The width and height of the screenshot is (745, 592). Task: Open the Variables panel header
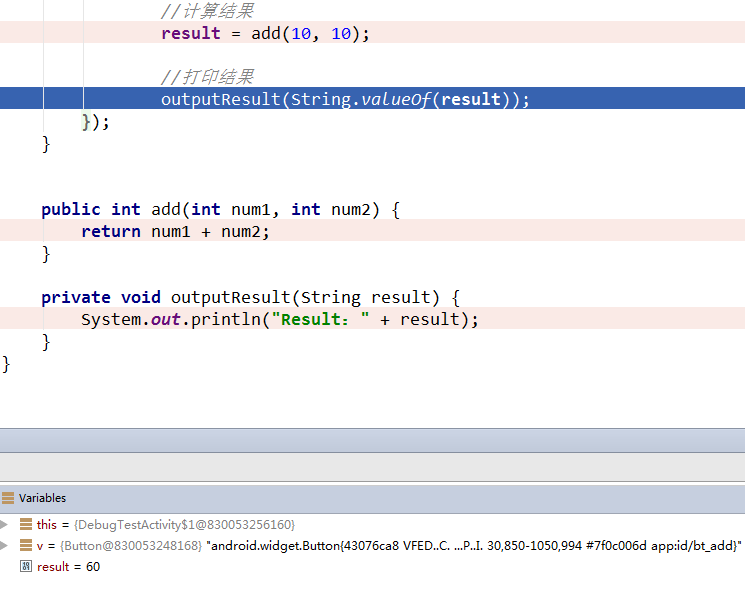pos(372,498)
